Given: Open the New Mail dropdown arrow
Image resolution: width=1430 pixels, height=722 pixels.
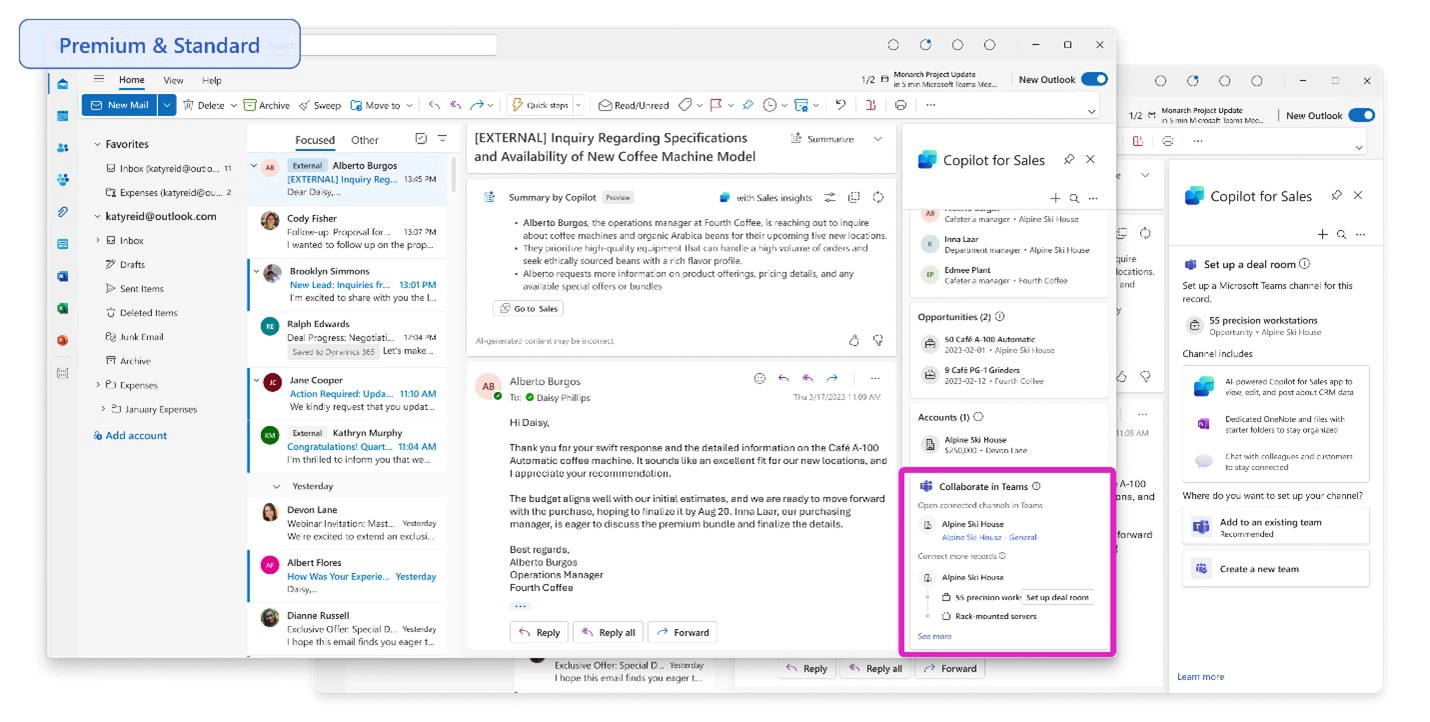Looking at the screenshot, I should (167, 105).
